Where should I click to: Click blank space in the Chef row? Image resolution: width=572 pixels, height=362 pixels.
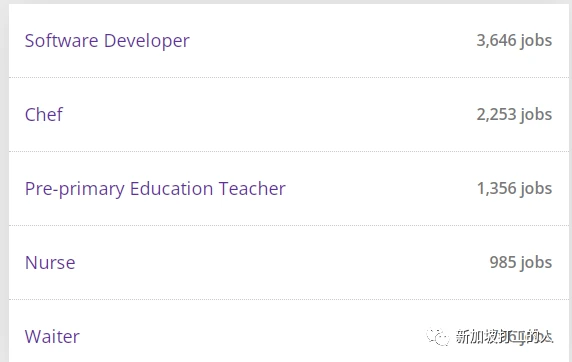coord(270,115)
